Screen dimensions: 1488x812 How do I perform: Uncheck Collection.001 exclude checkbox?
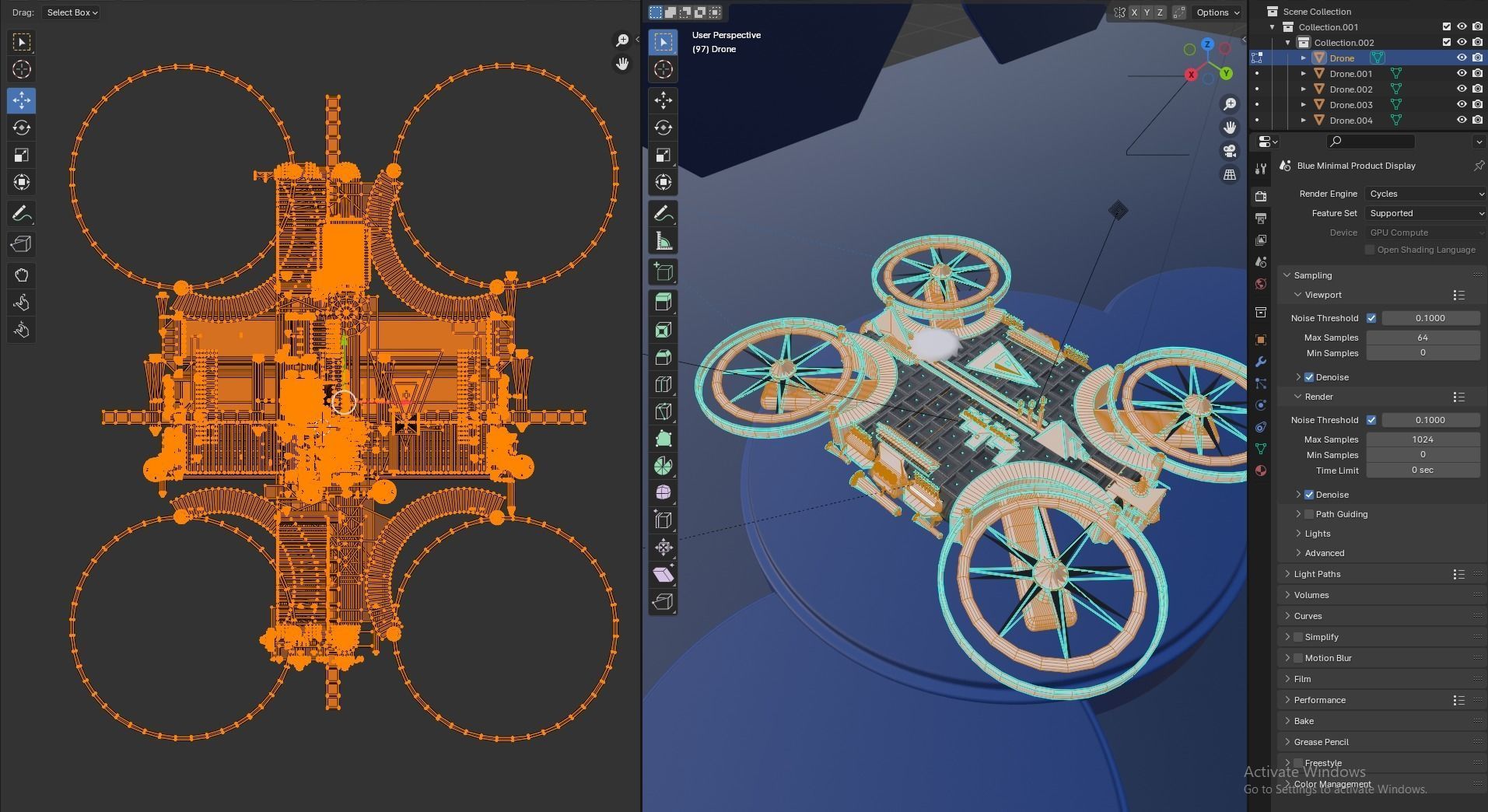pyautogui.click(x=1447, y=27)
